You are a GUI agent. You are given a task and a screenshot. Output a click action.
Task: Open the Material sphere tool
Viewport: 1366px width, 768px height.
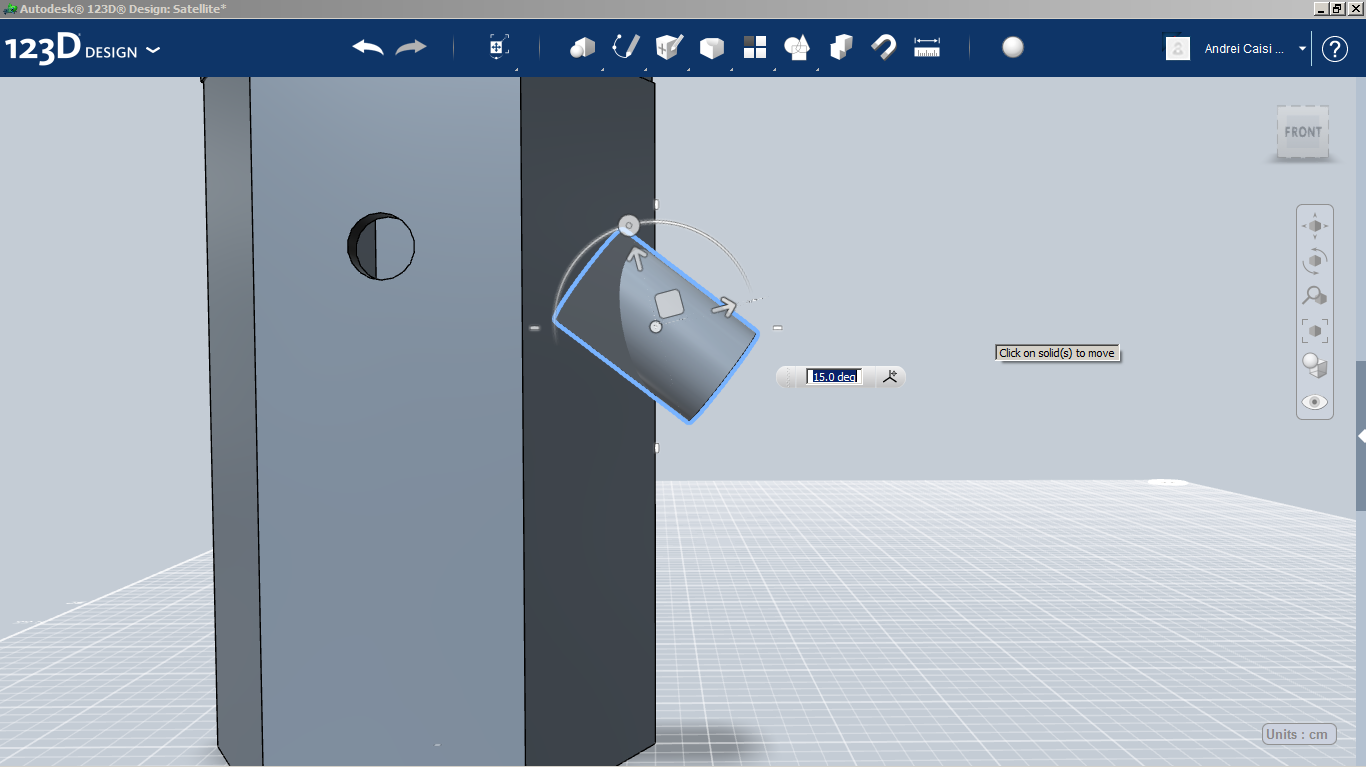click(1013, 47)
